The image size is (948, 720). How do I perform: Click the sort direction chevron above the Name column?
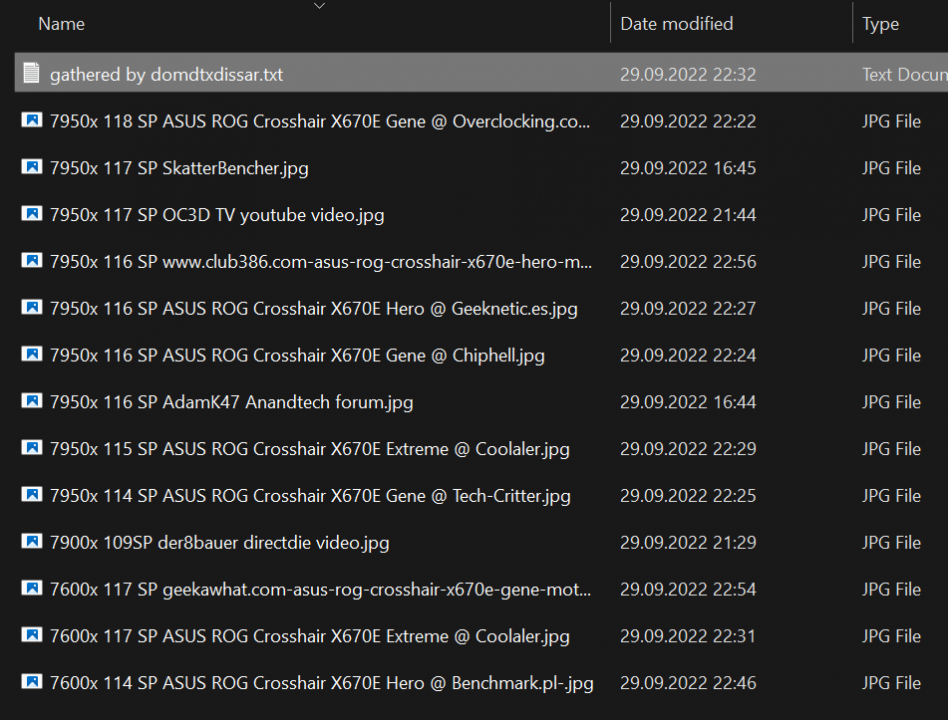320,6
